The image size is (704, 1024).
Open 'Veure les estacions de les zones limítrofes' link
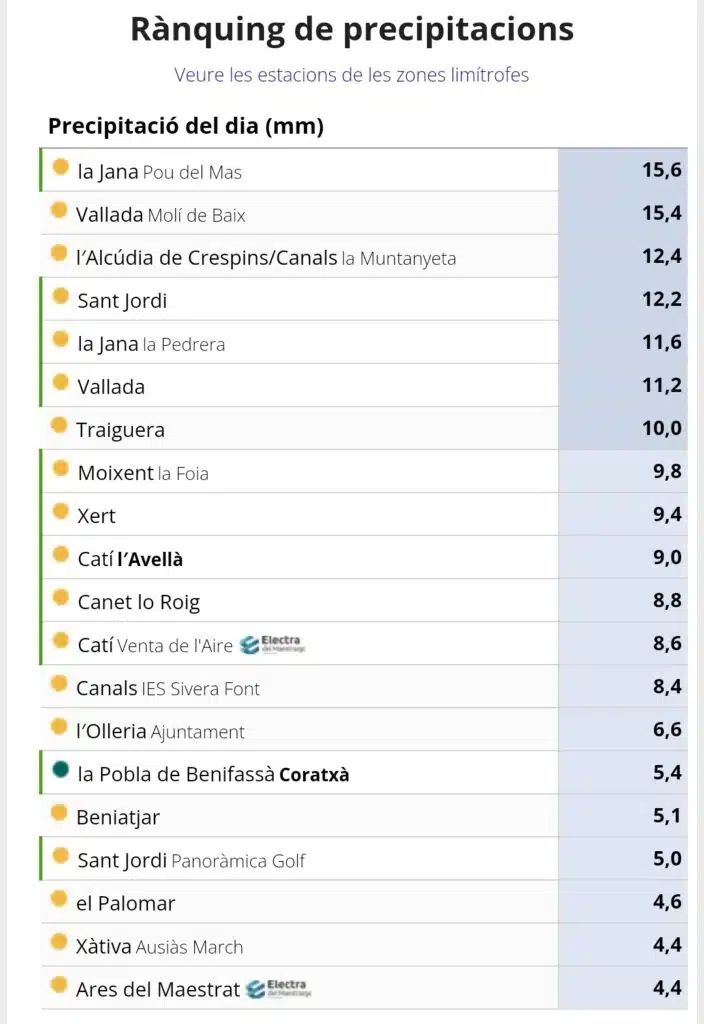click(351, 75)
